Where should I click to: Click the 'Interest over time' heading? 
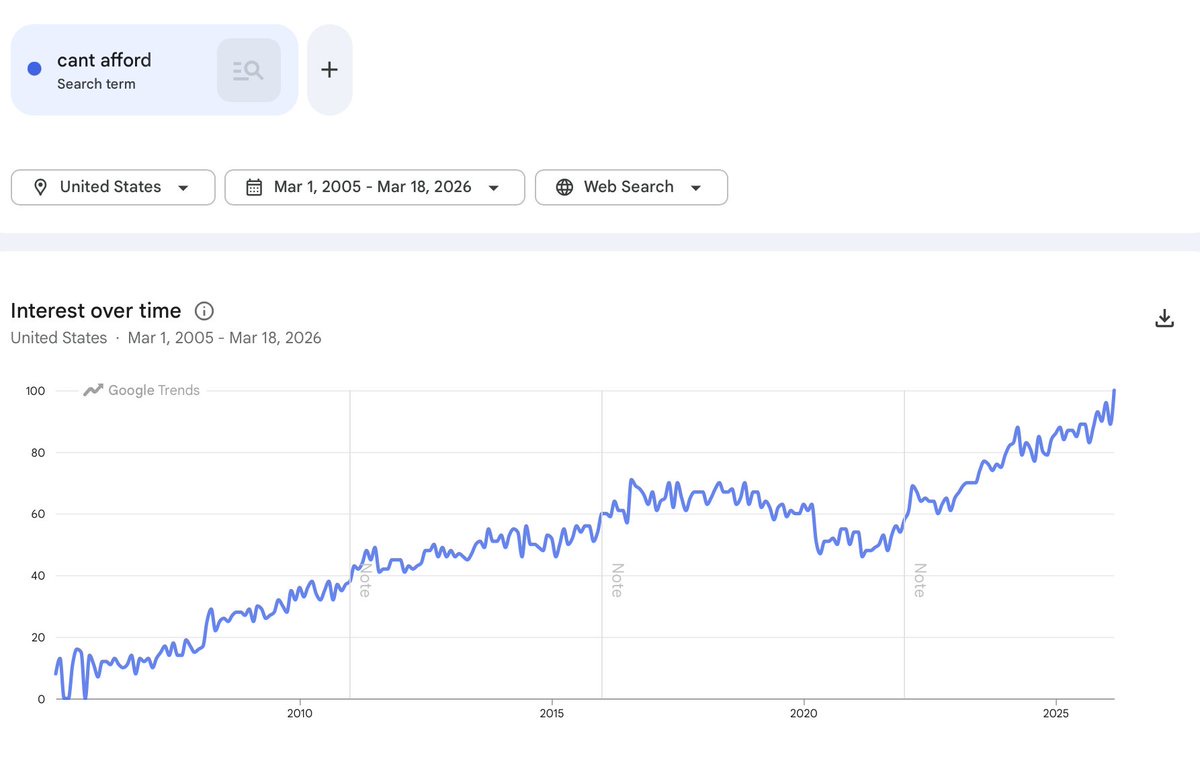coord(96,311)
